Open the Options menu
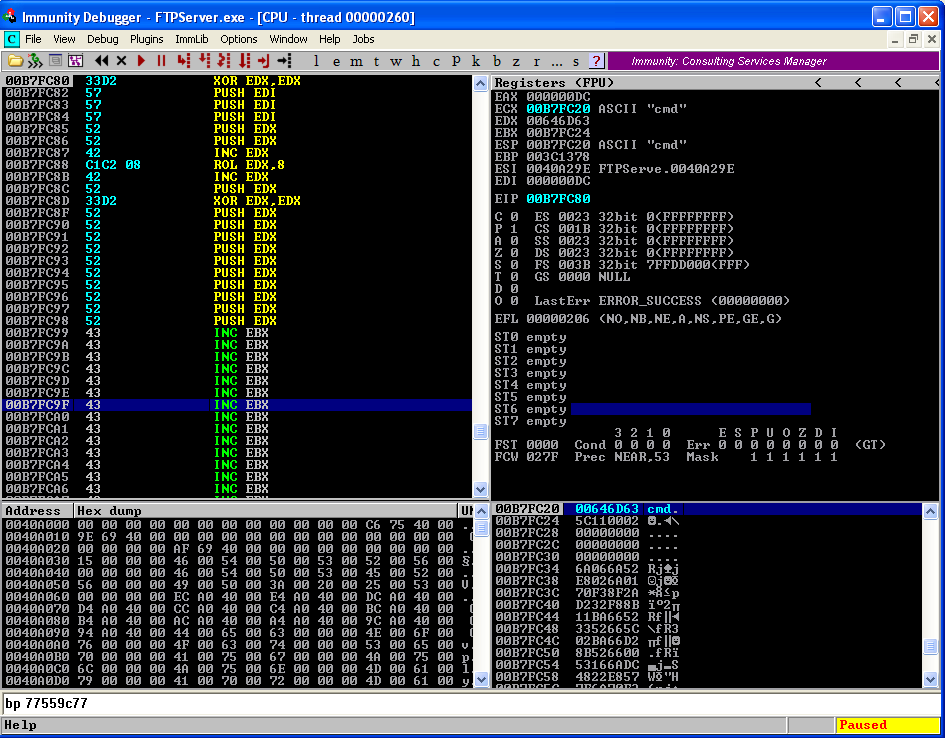Viewport: 945px width, 738px height. [239, 39]
